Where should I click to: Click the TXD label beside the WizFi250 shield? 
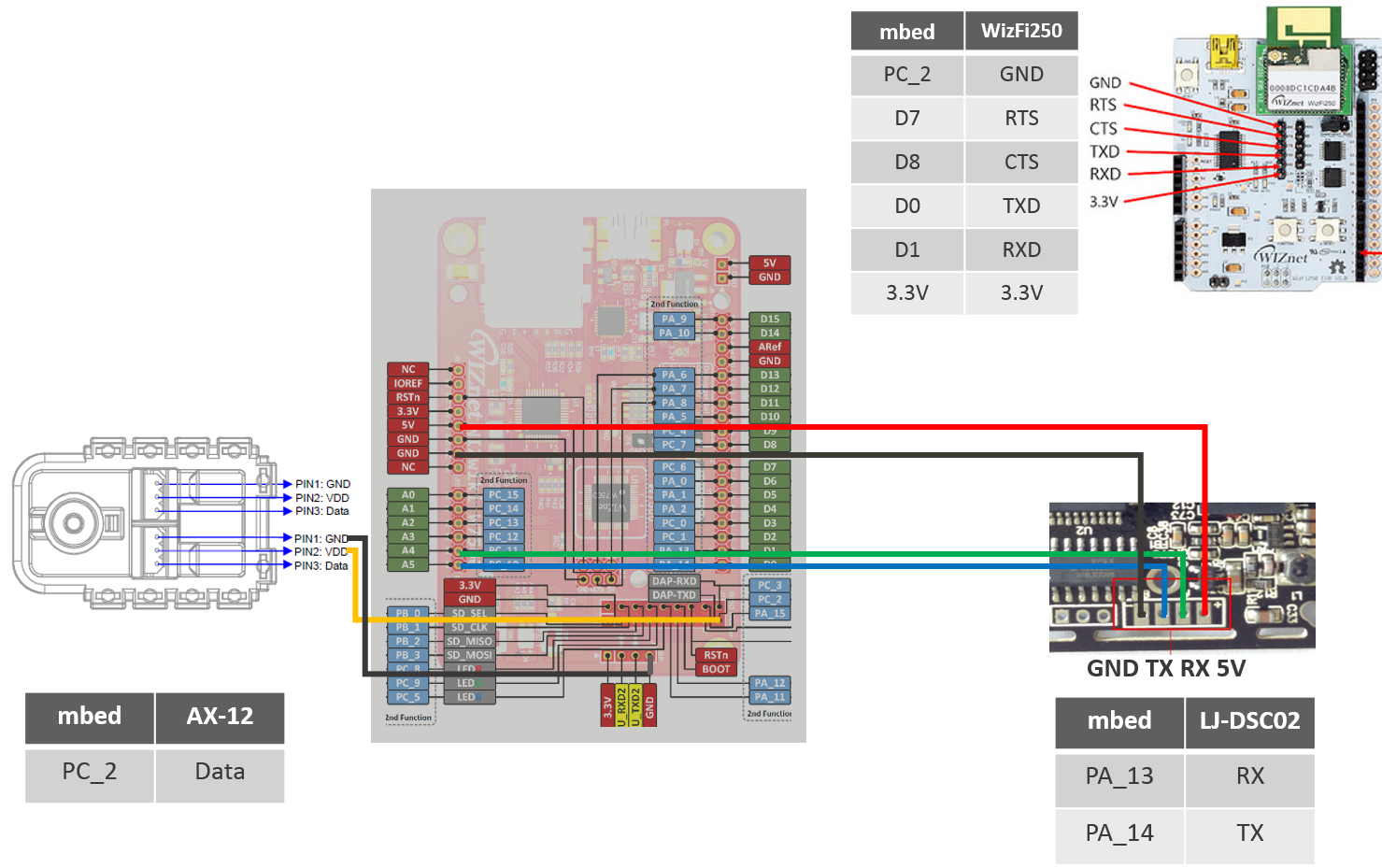click(1104, 151)
